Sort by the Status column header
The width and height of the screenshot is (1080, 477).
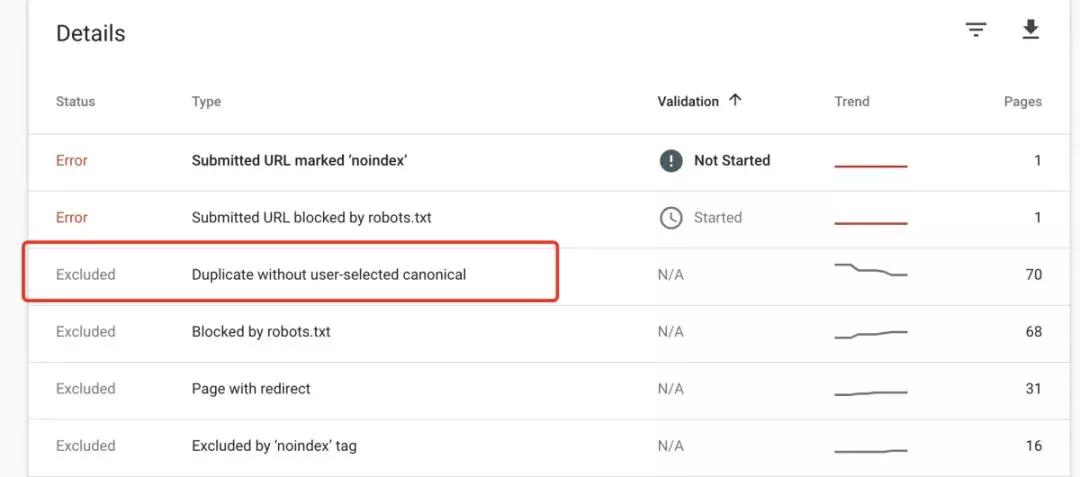pyautogui.click(x=75, y=101)
